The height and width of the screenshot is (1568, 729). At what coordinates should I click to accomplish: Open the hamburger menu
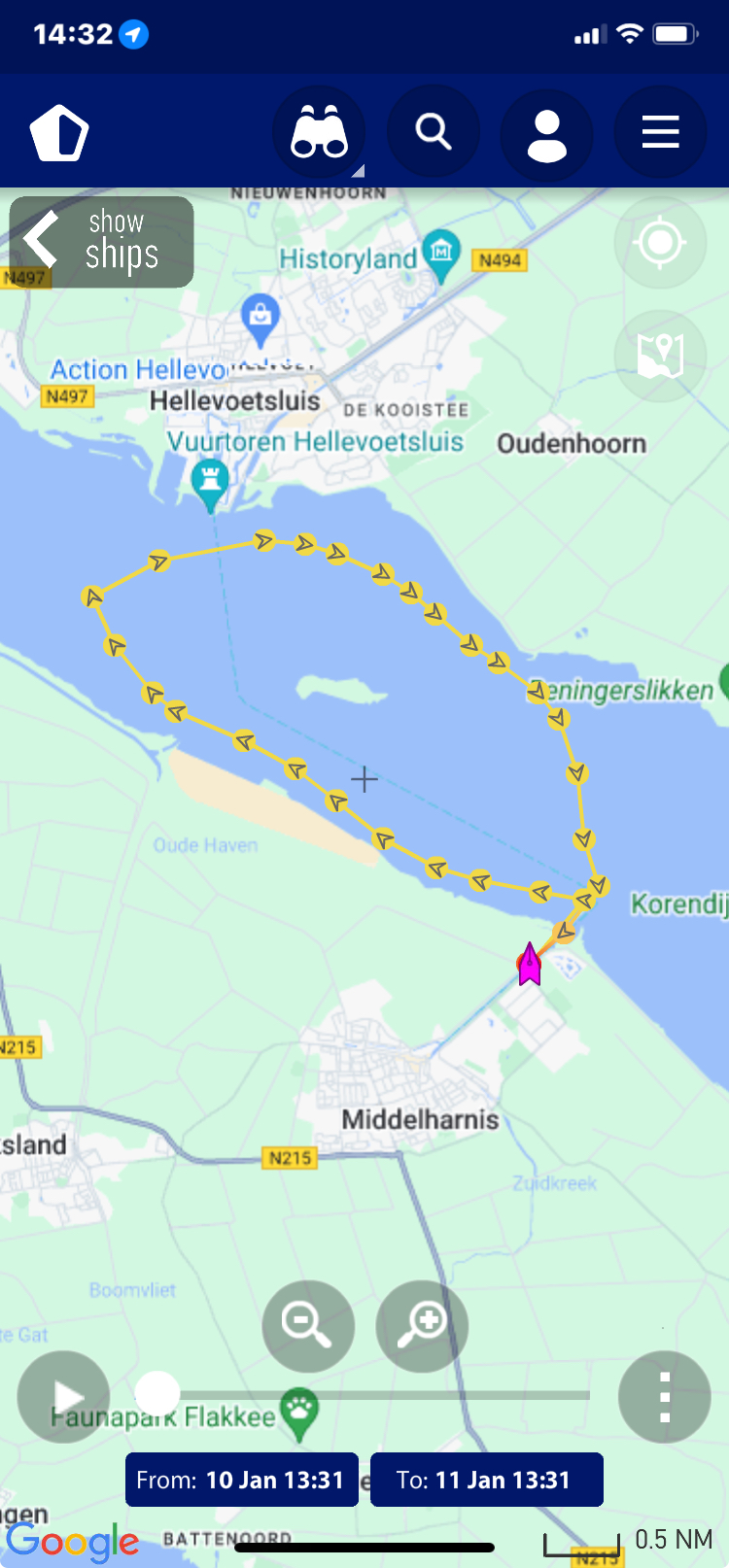(661, 132)
